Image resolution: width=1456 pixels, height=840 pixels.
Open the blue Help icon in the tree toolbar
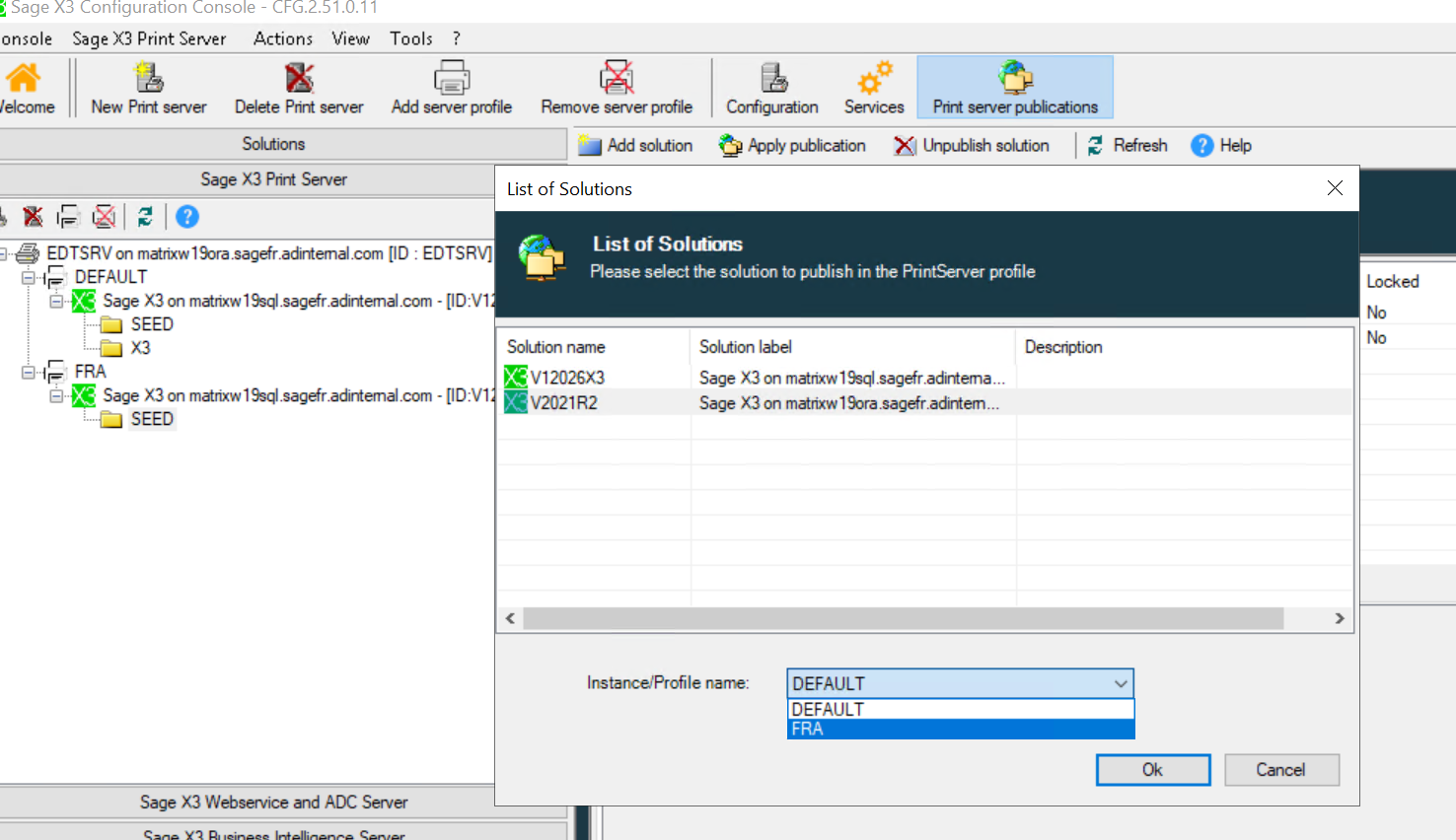point(186,216)
